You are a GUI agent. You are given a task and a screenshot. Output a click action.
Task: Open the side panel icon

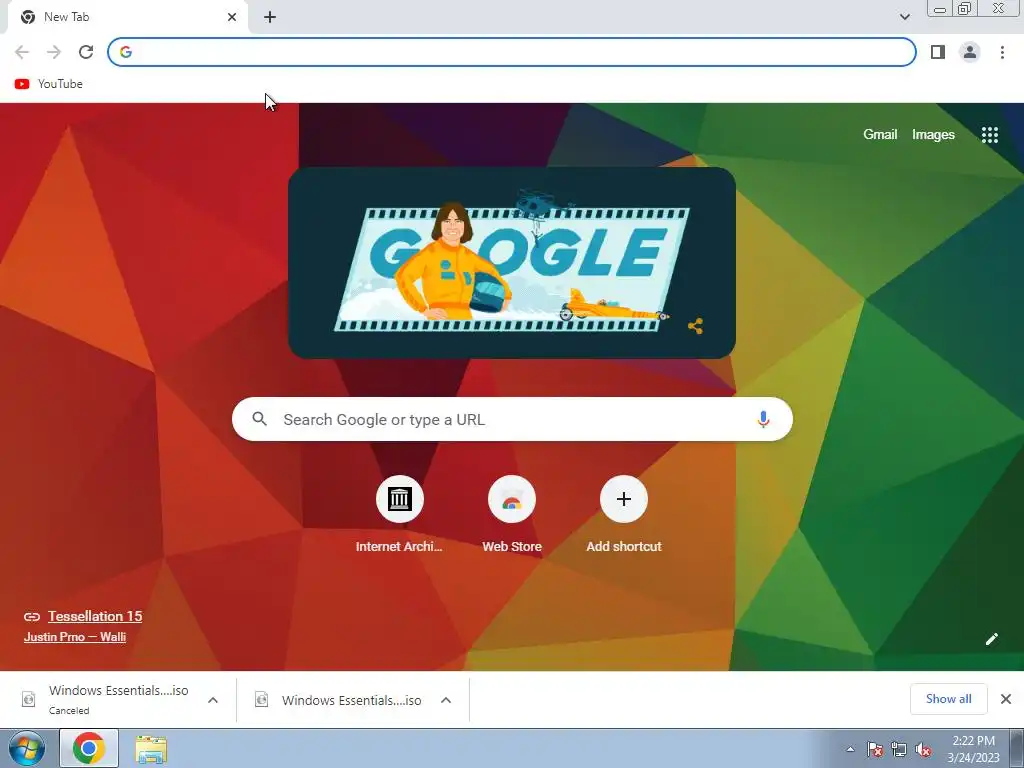[938, 52]
